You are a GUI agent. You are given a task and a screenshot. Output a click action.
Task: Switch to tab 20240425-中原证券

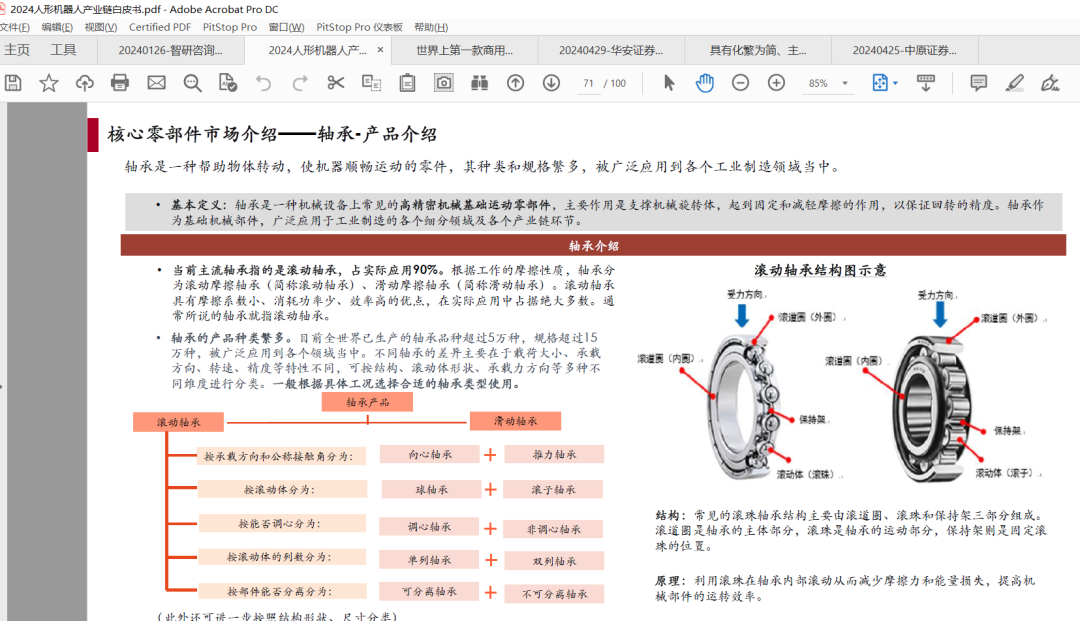904,50
